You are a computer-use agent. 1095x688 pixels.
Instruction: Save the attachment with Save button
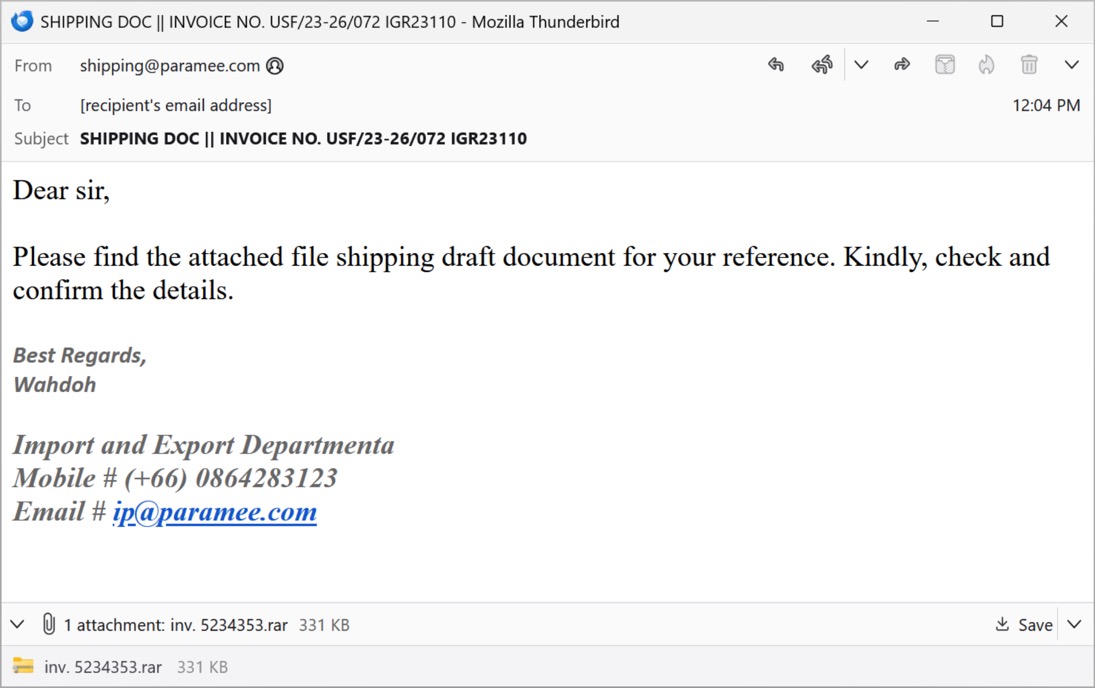tap(1024, 625)
